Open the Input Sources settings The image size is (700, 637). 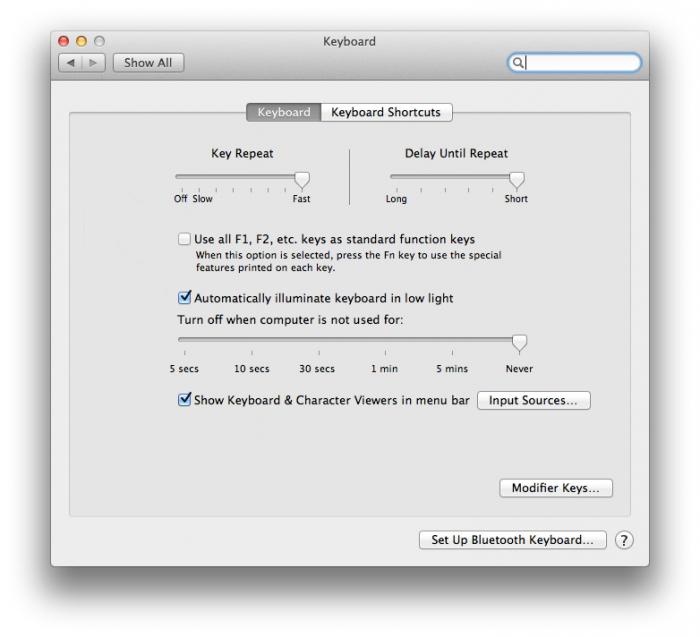tap(534, 400)
